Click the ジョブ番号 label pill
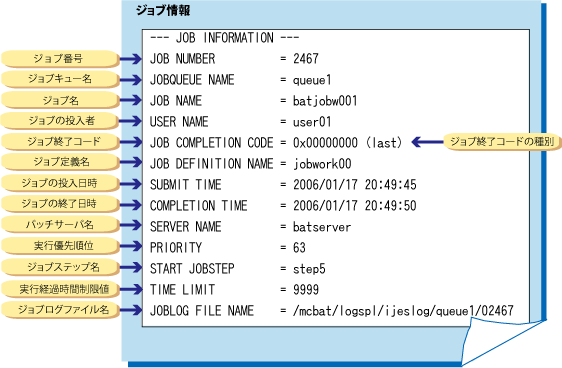 tap(59, 58)
